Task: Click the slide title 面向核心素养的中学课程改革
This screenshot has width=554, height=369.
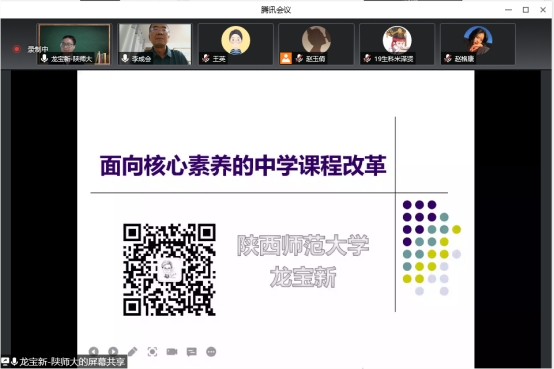Action: point(243,165)
